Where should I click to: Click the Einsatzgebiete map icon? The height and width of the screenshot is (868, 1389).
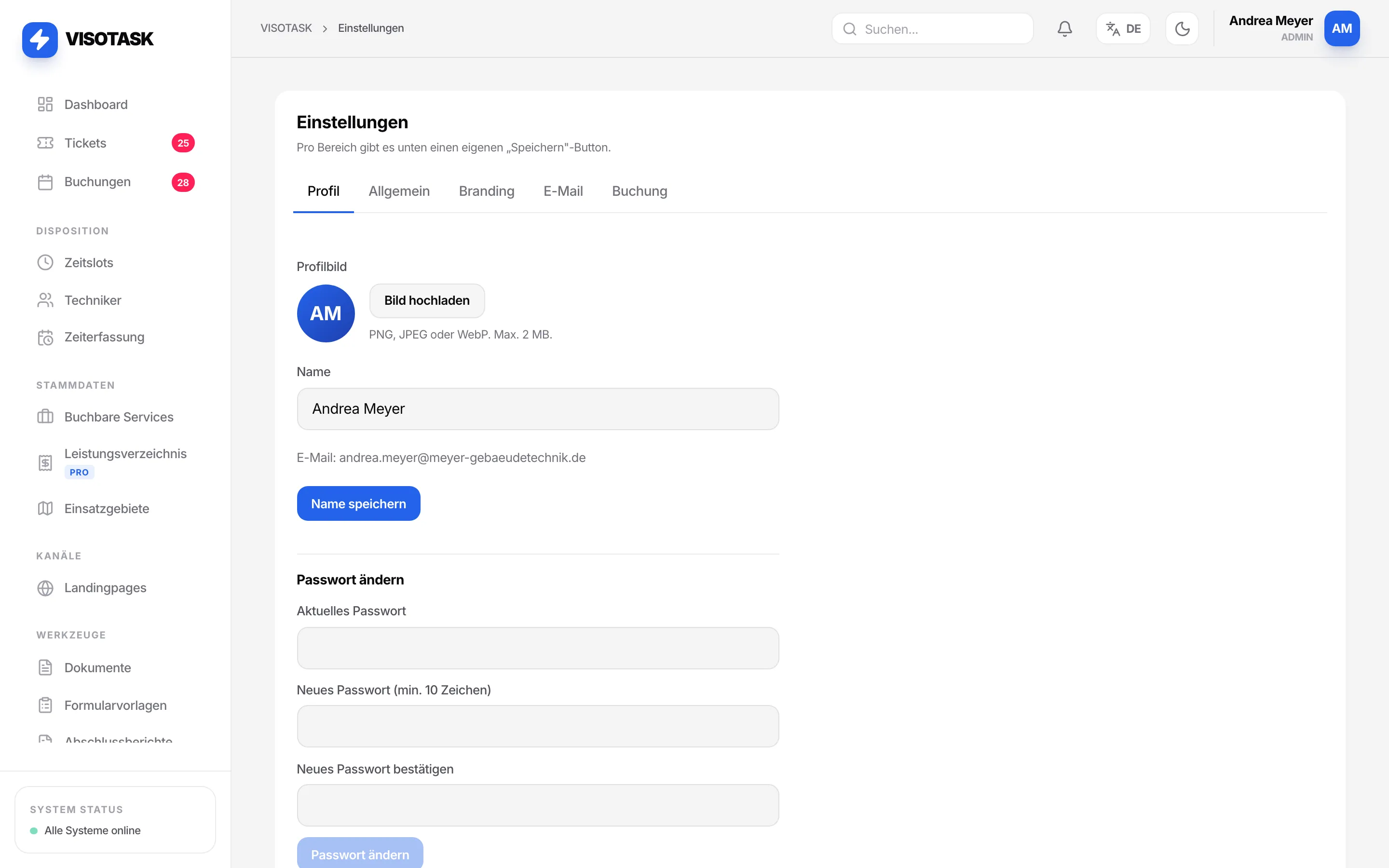(45, 509)
